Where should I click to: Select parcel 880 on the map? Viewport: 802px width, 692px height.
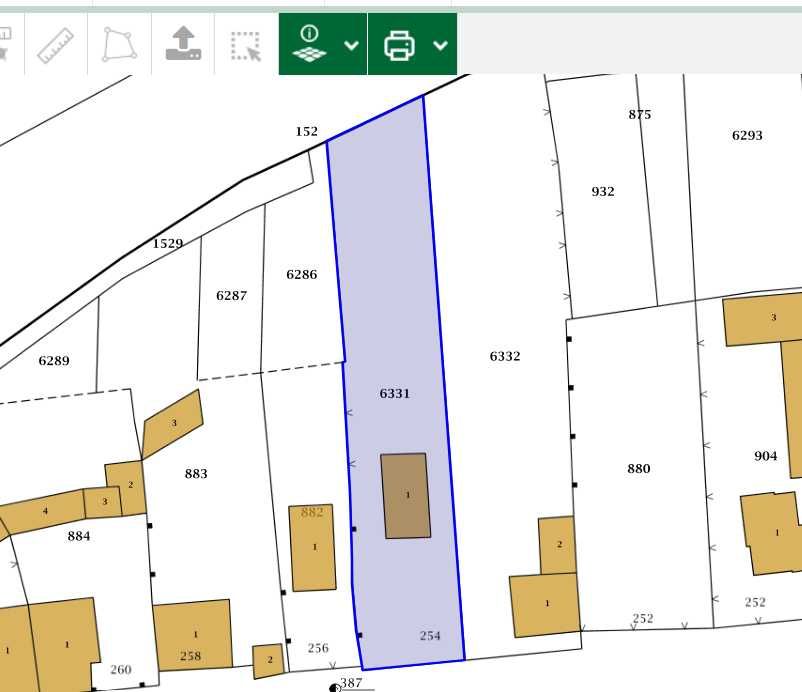pyautogui.click(x=639, y=468)
